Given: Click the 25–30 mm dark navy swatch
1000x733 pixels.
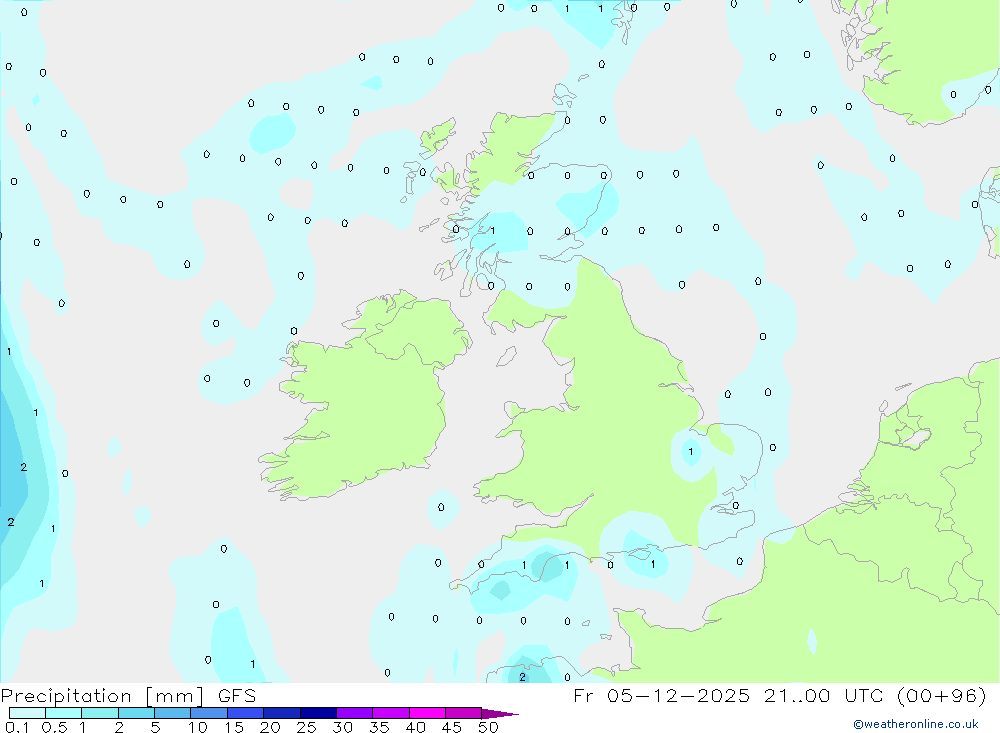Looking at the screenshot, I should coord(318,713).
